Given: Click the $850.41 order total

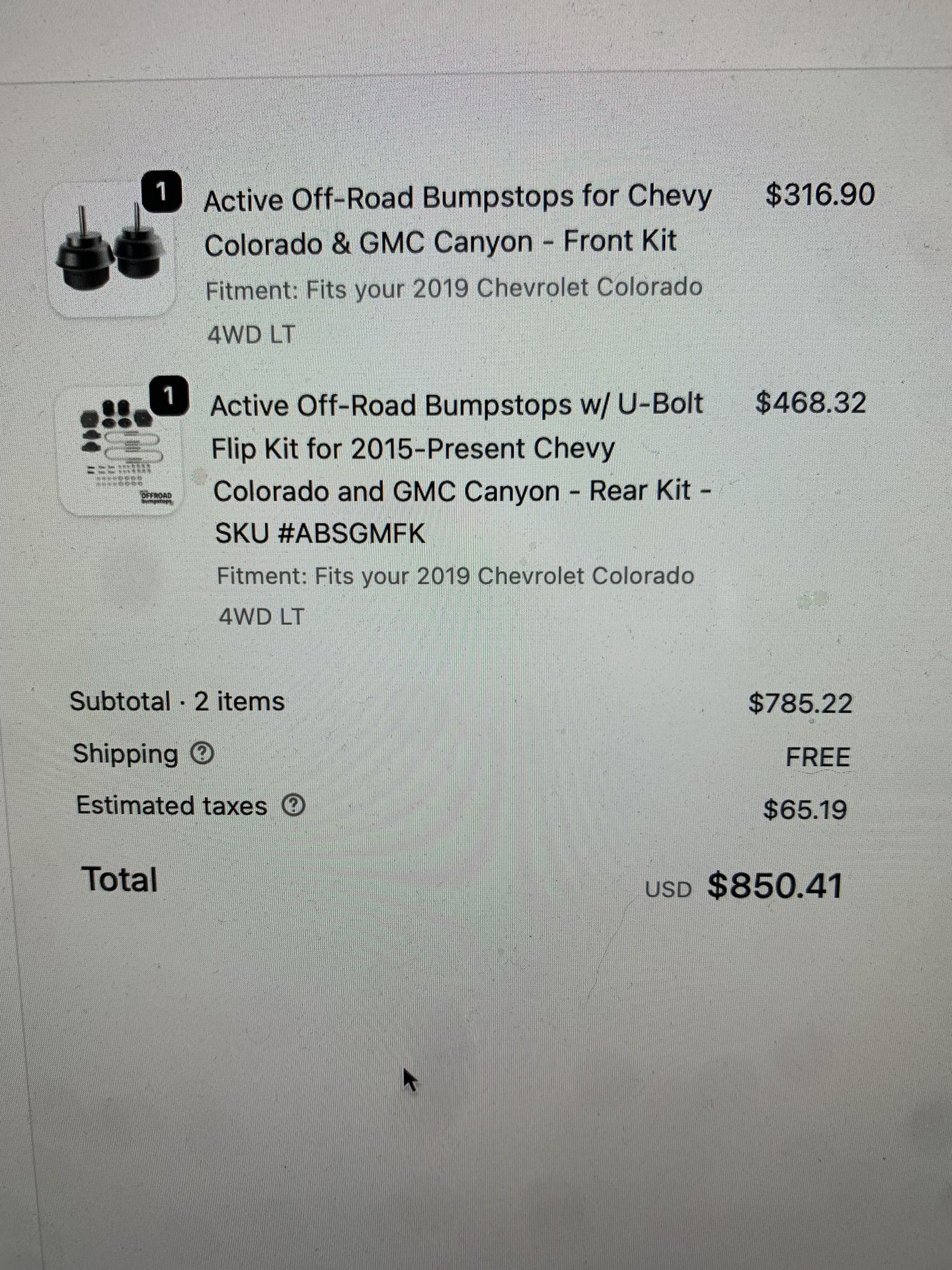Looking at the screenshot, I should click(x=775, y=886).
